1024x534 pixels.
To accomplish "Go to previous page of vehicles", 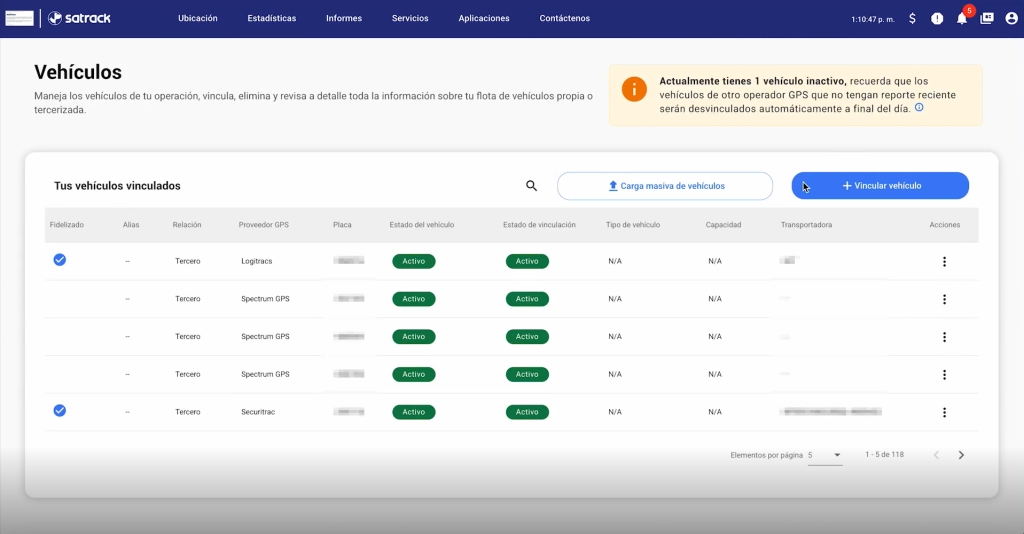I will coord(936,455).
